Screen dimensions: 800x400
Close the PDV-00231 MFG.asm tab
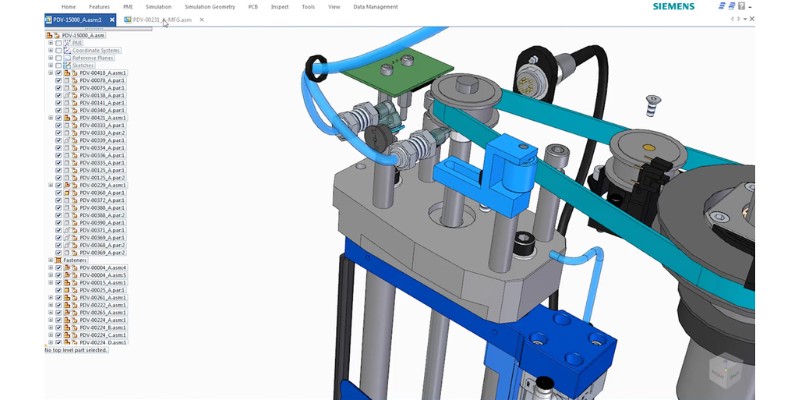202,20
